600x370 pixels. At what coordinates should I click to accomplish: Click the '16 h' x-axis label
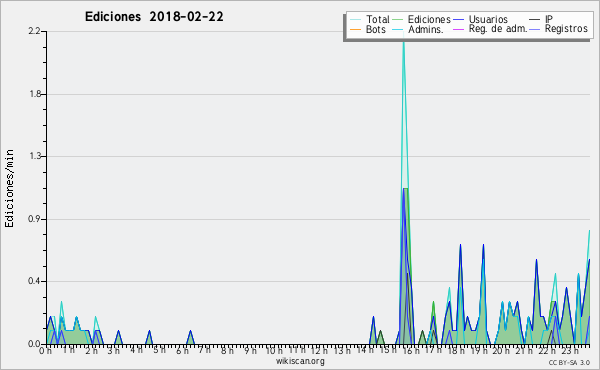[410, 351]
